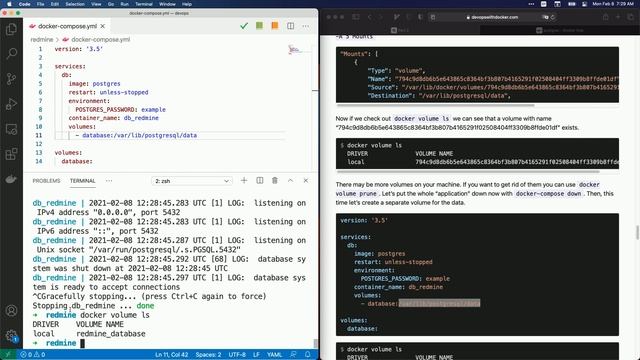Click horizontal scrollbar under Mounts code block
640x360 pixels.
pyautogui.click(x=435, y=105)
